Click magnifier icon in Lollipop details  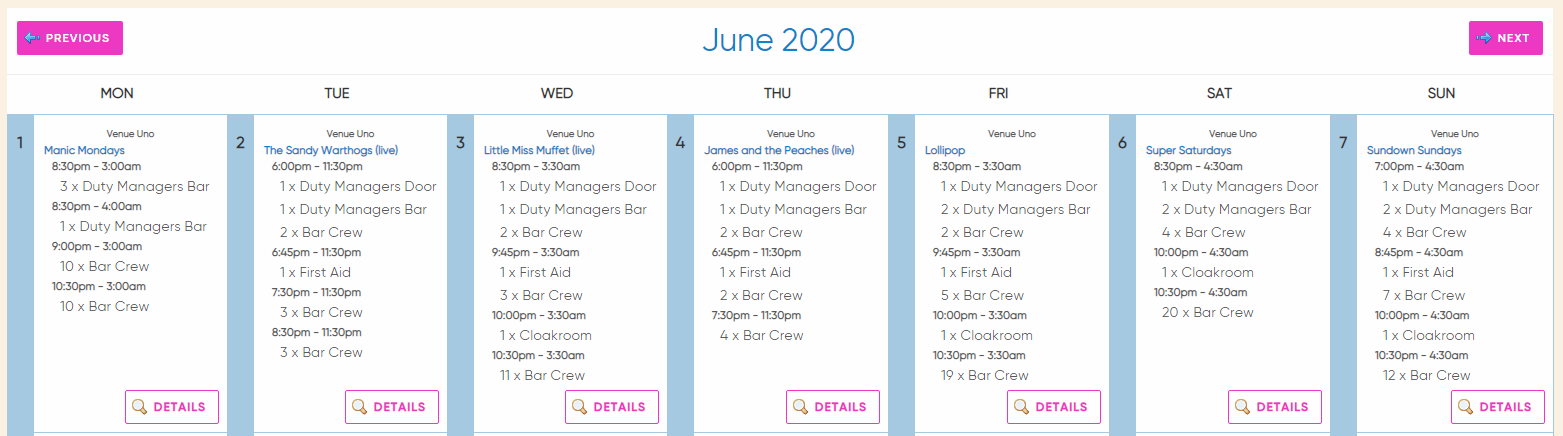1022,407
